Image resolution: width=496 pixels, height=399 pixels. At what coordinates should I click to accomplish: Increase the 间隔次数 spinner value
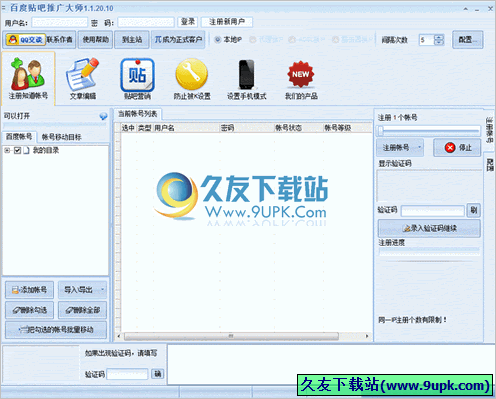pyautogui.click(x=439, y=37)
